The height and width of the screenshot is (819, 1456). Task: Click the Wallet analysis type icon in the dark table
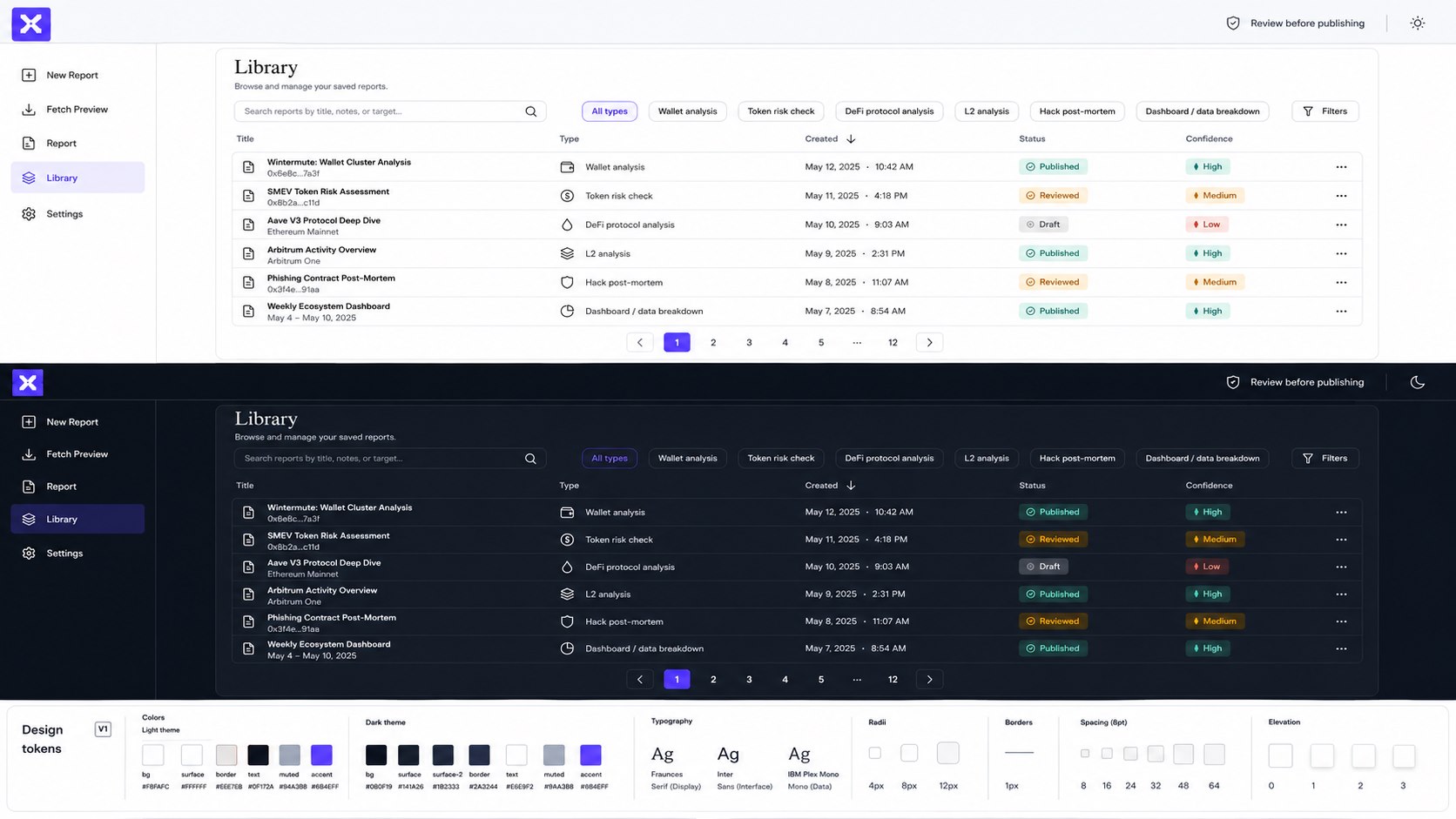[567, 513]
